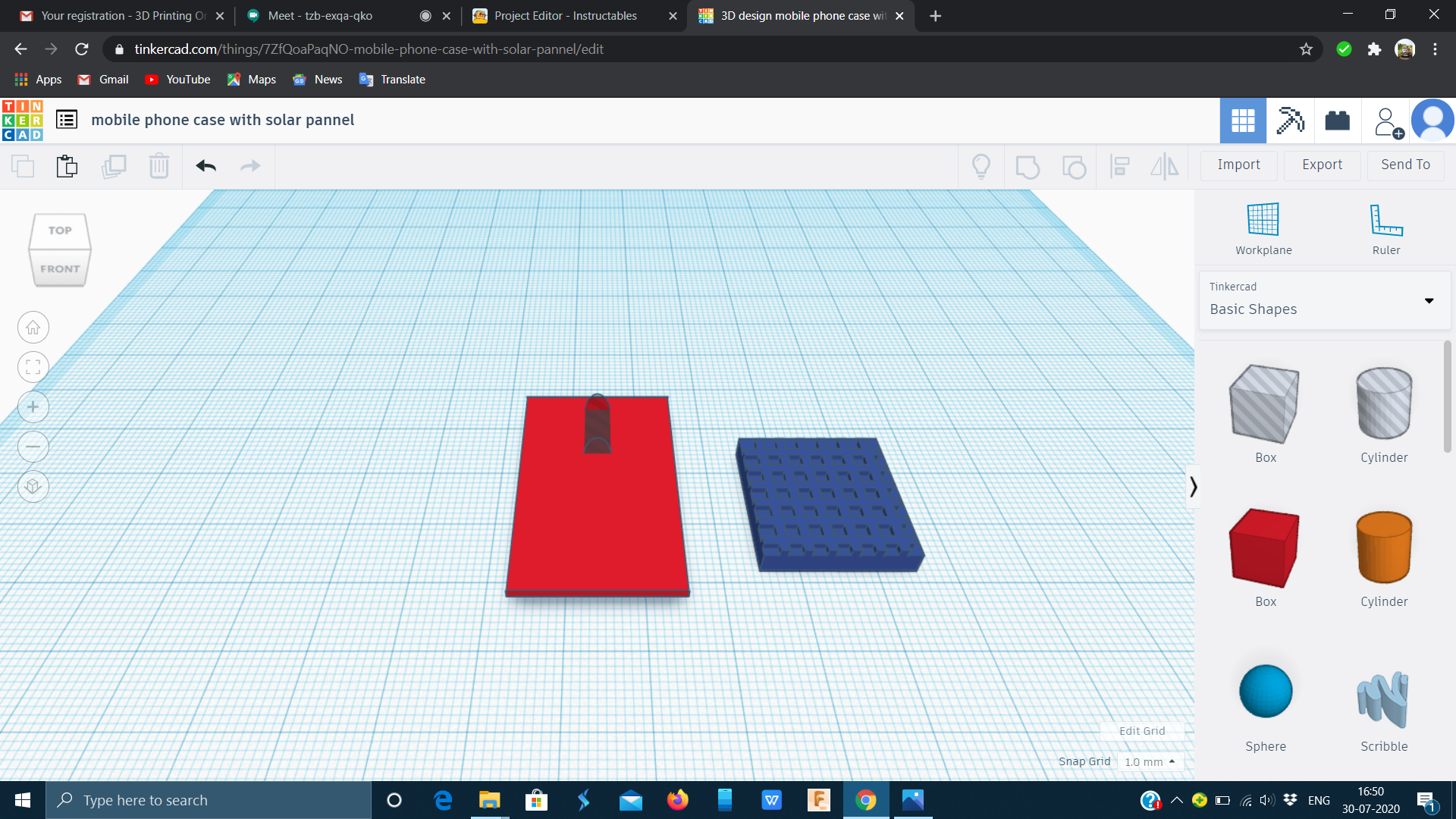Expand the Basic Shapes category dropdown
The width and height of the screenshot is (1456, 819).
point(1429,301)
